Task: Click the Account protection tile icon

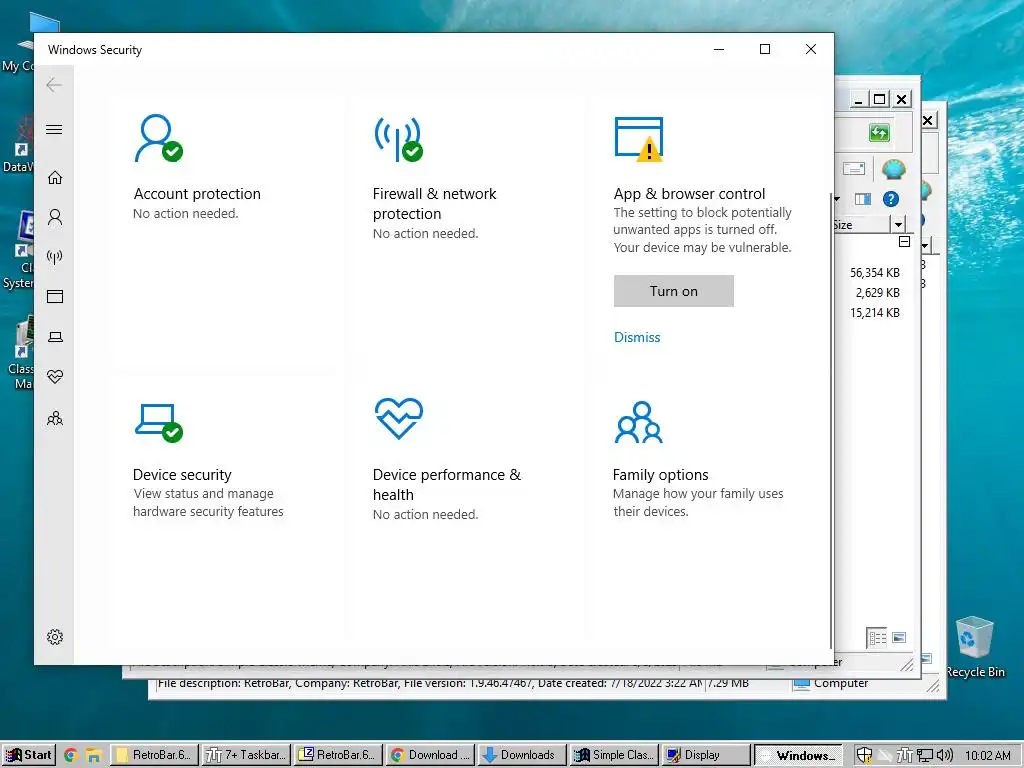Action: point(158,138)
